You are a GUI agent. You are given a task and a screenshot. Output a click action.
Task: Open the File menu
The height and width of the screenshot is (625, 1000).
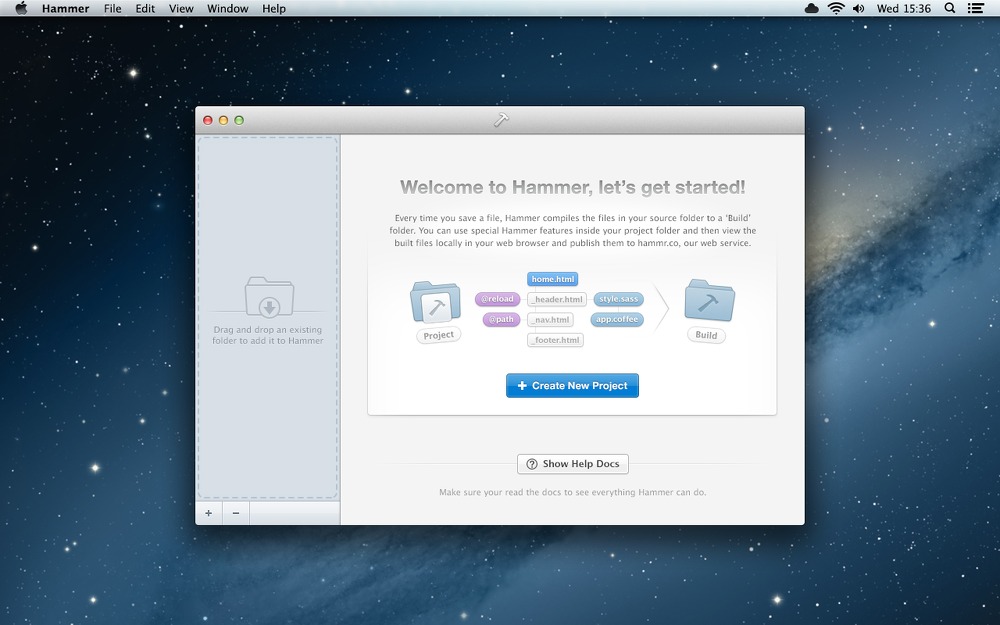click(112, 8)
